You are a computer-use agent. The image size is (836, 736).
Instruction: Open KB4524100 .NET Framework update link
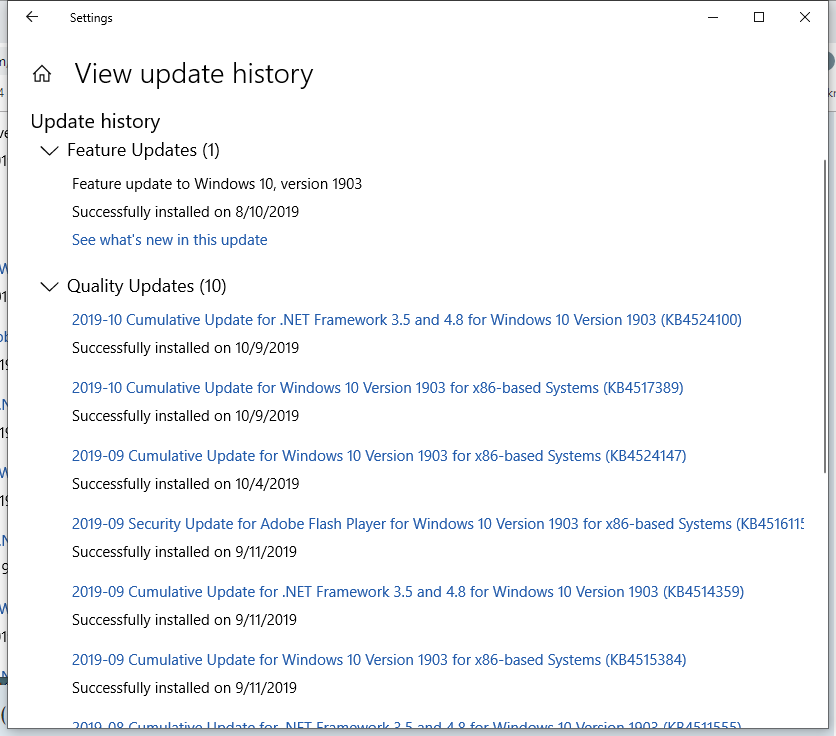pos(407,320)
